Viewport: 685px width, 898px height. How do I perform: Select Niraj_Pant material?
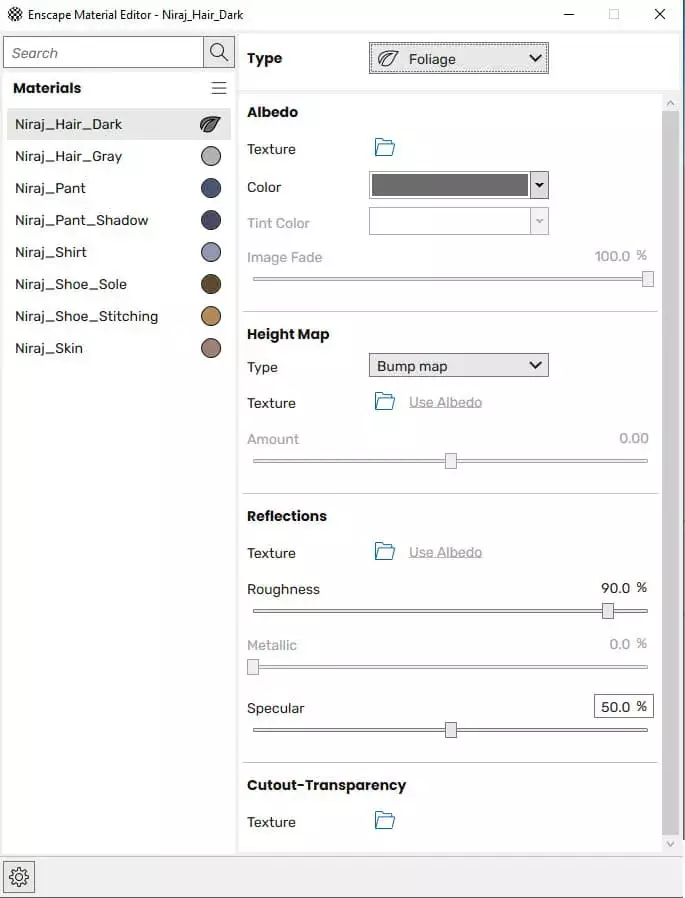coord(50,188)
